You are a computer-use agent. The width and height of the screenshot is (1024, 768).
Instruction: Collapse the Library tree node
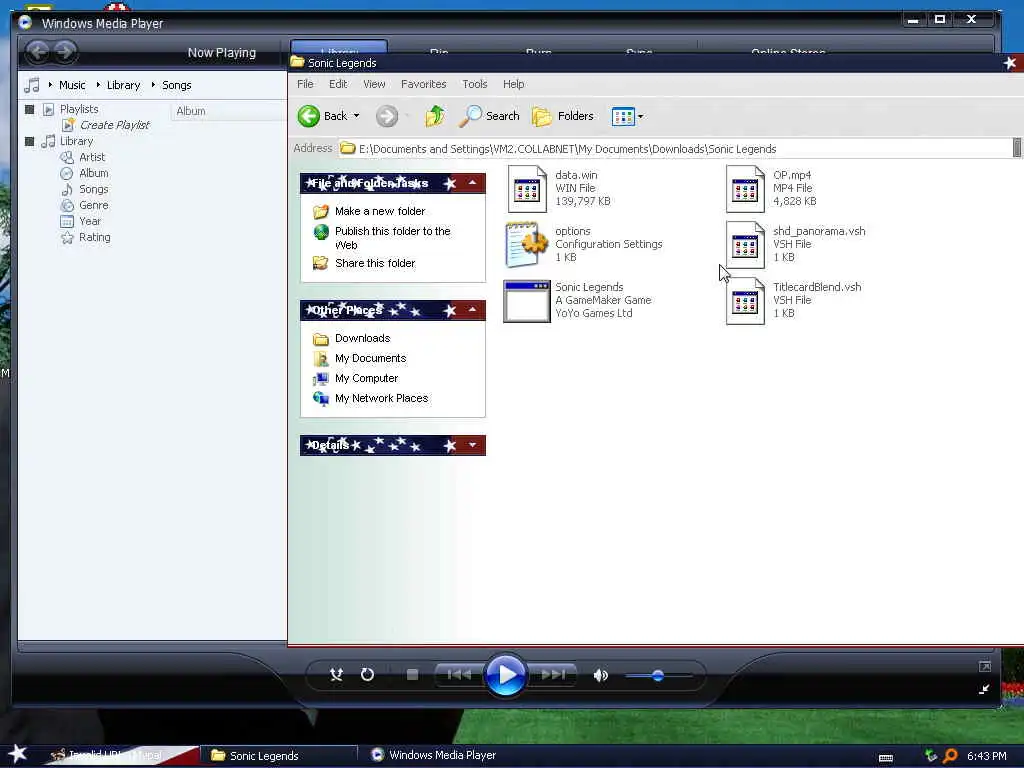[x=29, y=141]
